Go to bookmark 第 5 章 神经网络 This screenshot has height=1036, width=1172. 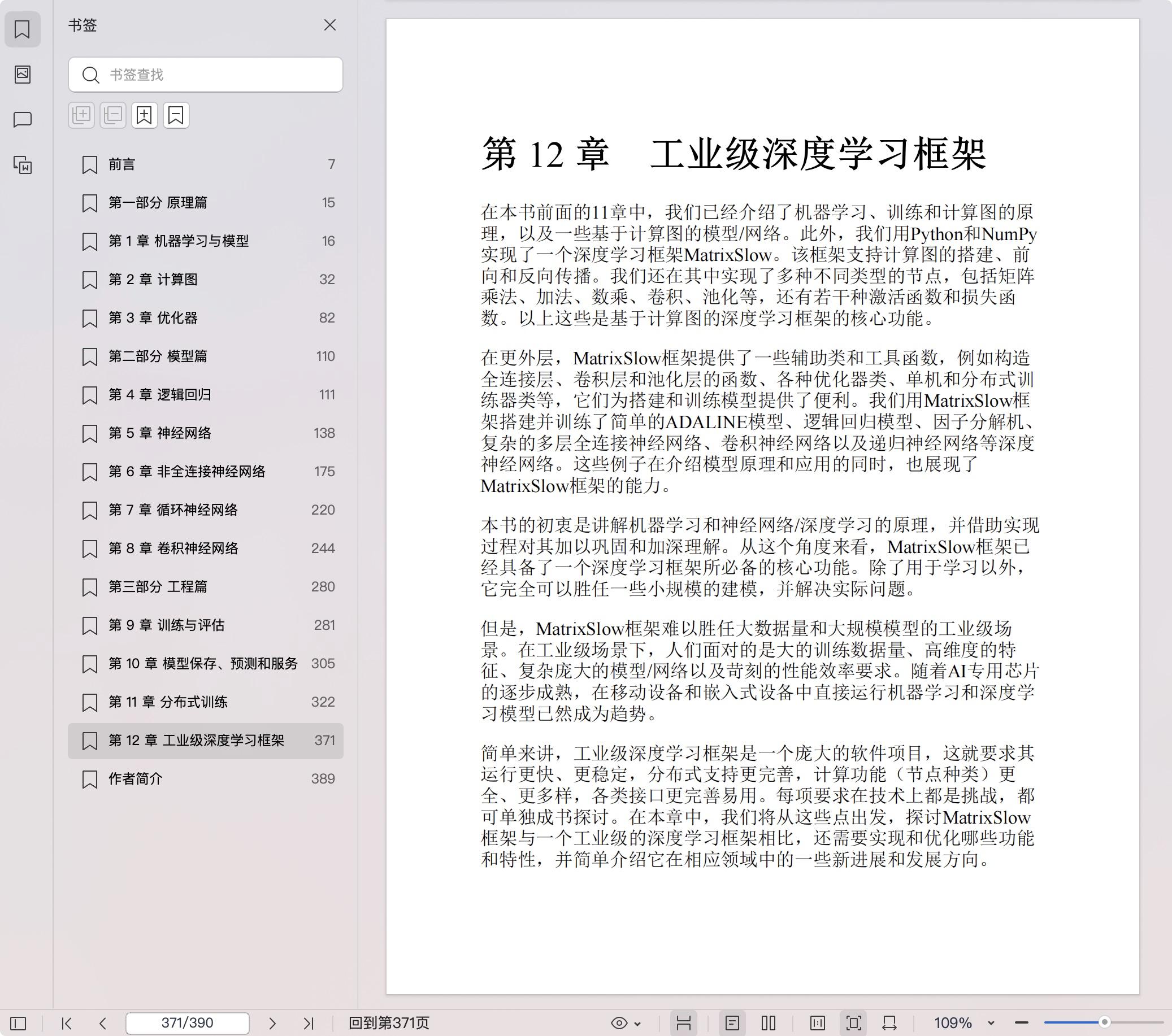tap(205, 433)
